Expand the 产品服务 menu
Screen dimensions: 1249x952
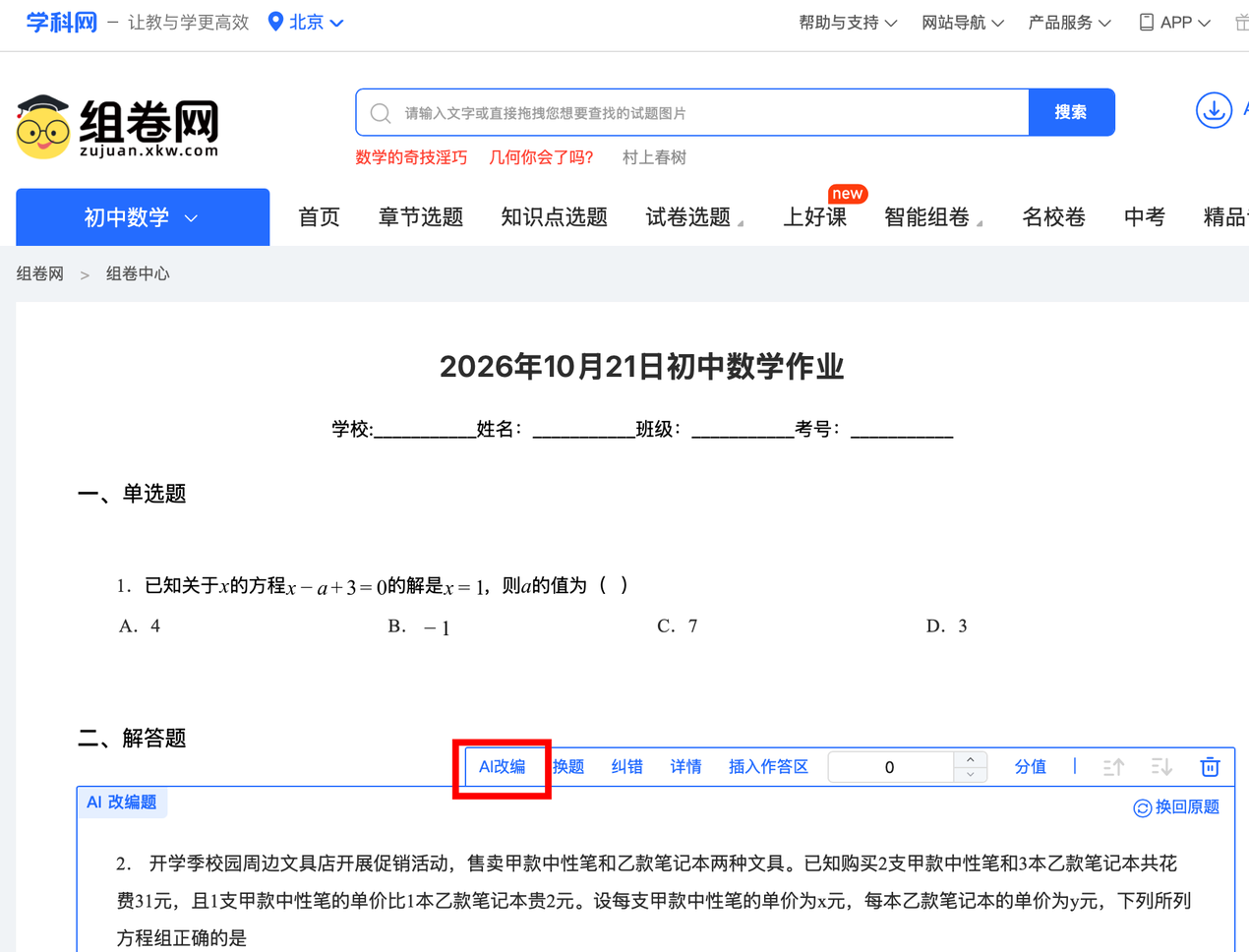[x=1069, y=22]
